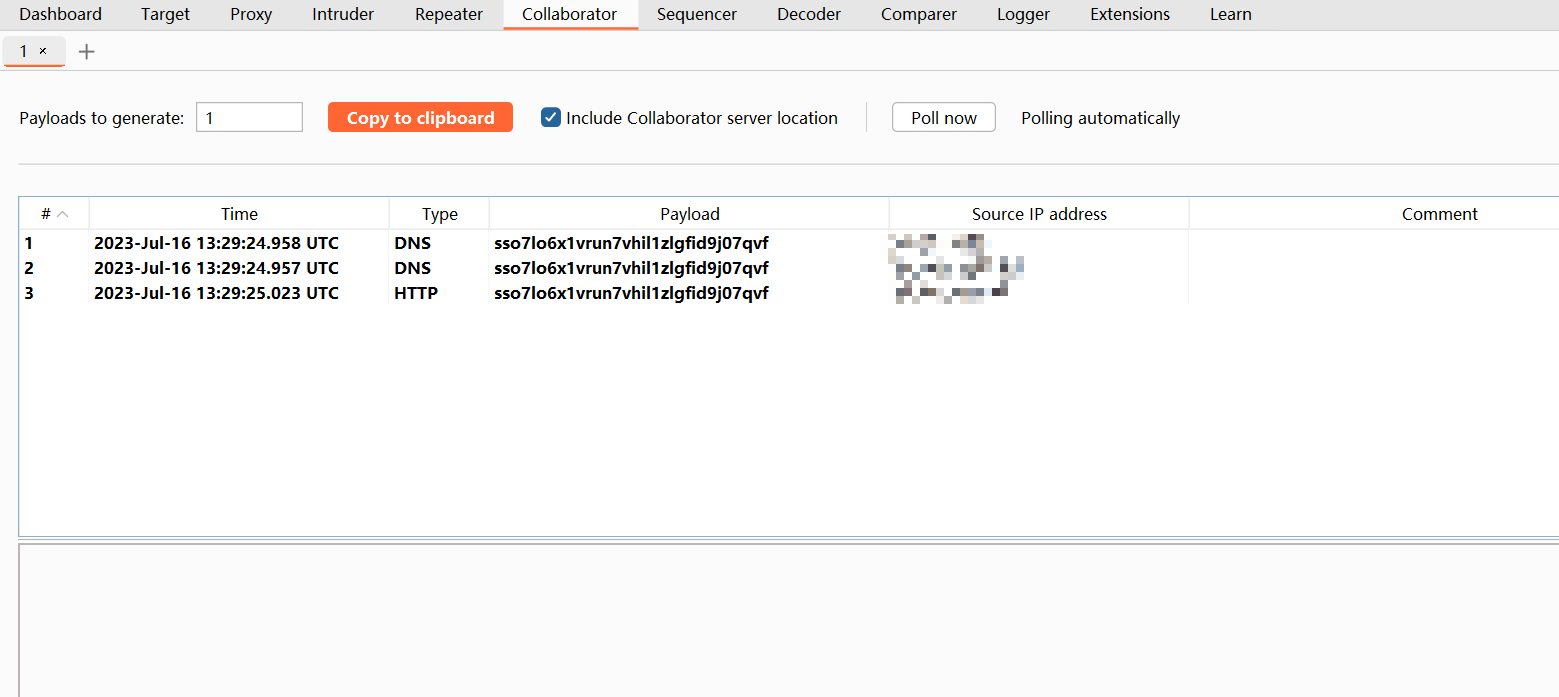The width and height of the screenshot is (1559, 697).
Task: Sort by the Time column header
Action: click(239, 213)
